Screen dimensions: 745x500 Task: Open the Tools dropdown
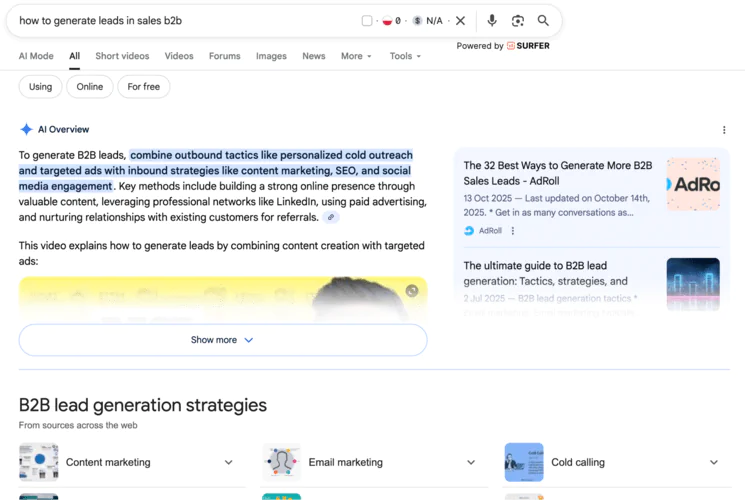(x=405, y=56)
